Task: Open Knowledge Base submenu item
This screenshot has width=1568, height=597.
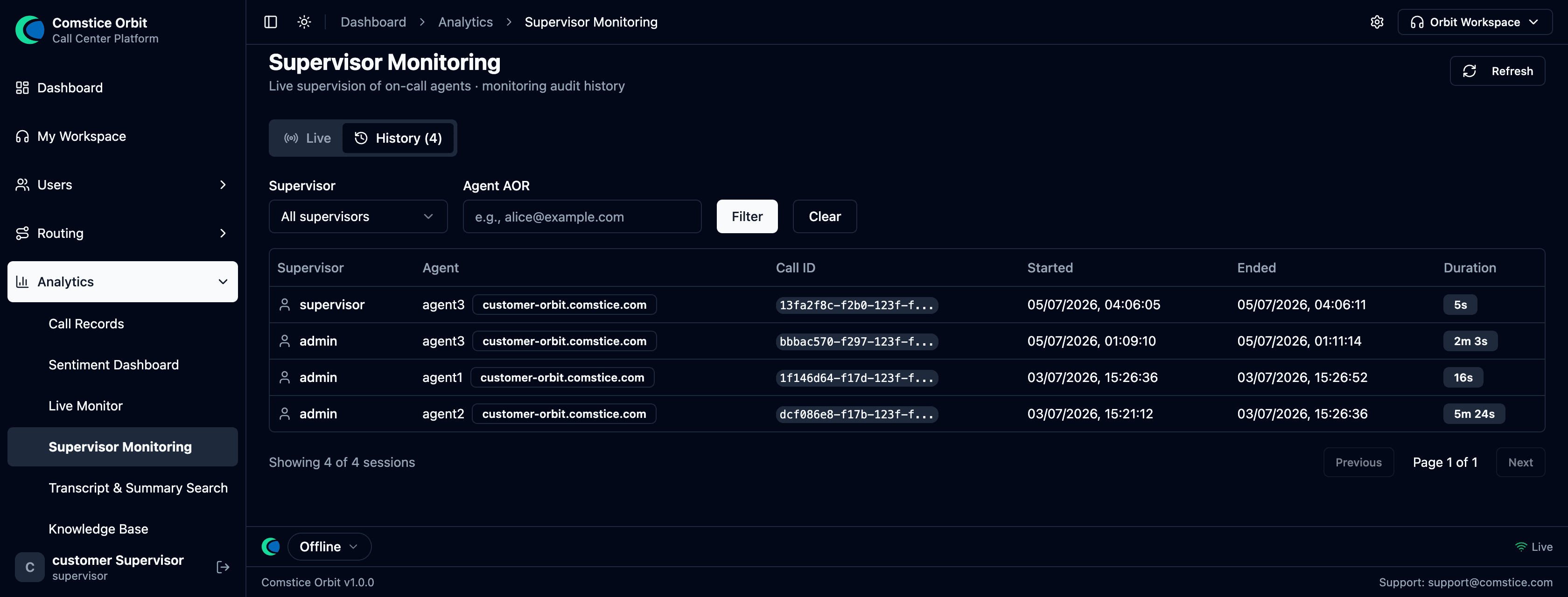Action: pos(98,529)
